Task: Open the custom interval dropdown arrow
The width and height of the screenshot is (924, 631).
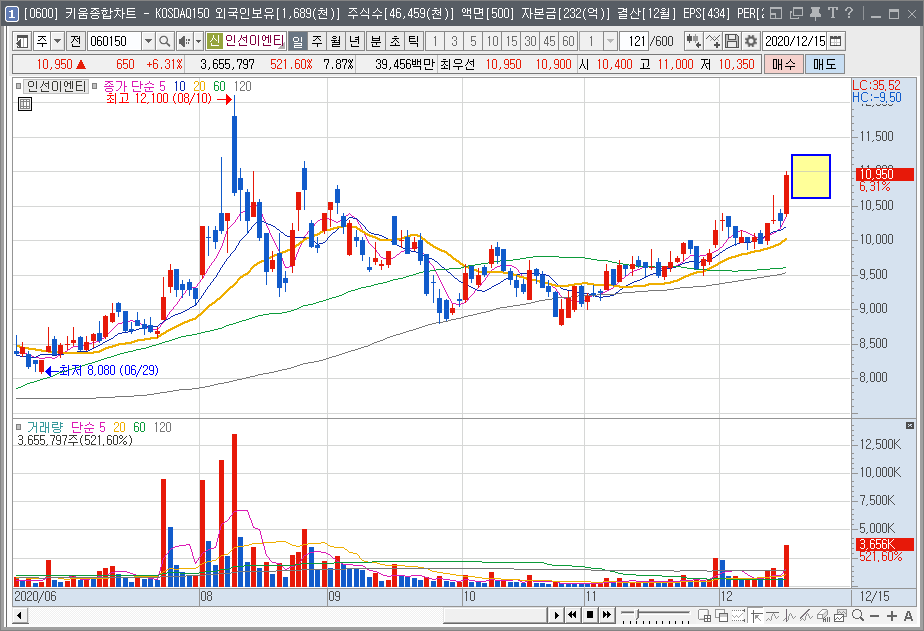Action: [610, 41]
